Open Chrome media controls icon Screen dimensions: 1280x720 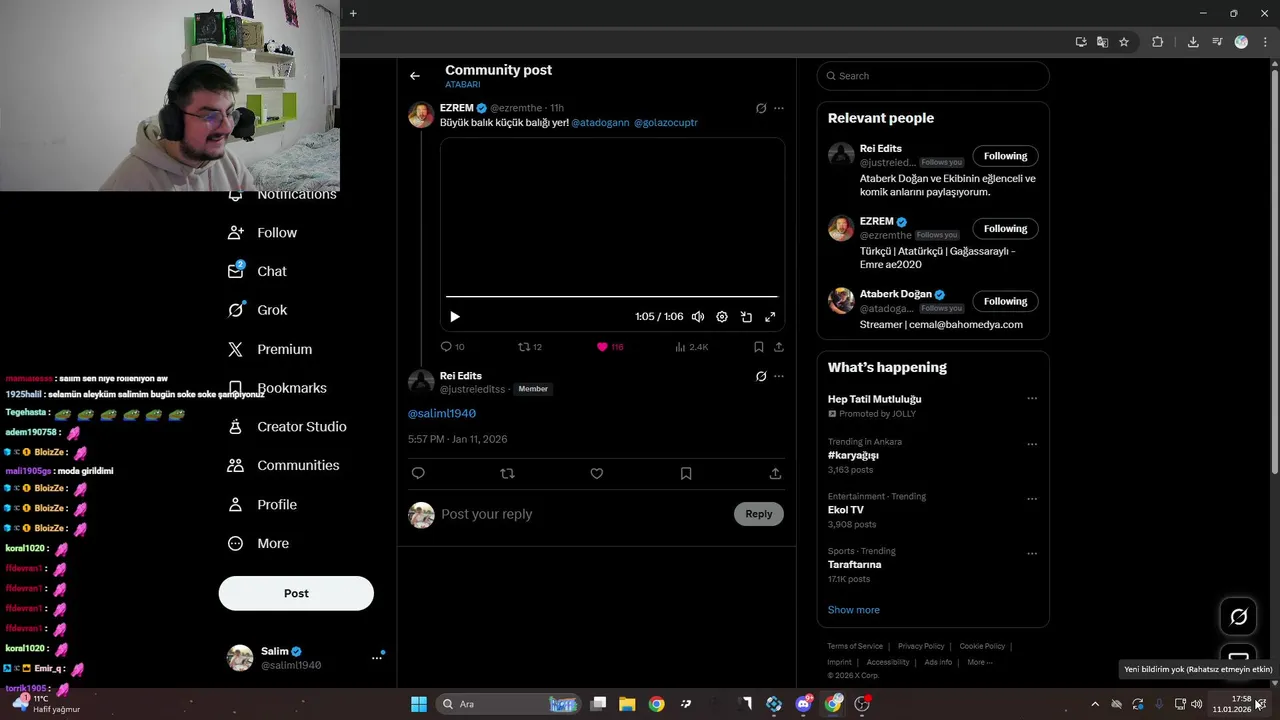pos(1217,42)
